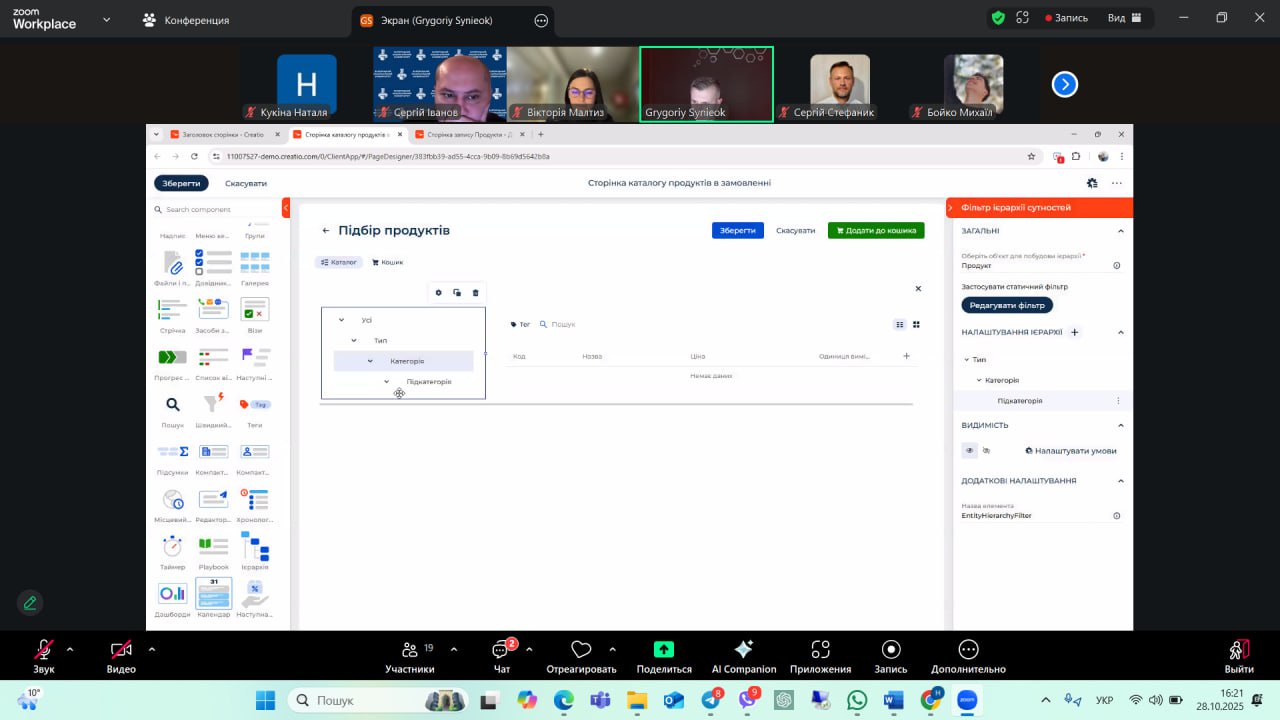The width and height of the screenshot is (1280, 720).
Task: Open WhatsApp from the taskbar
Action: coord(856,701)
